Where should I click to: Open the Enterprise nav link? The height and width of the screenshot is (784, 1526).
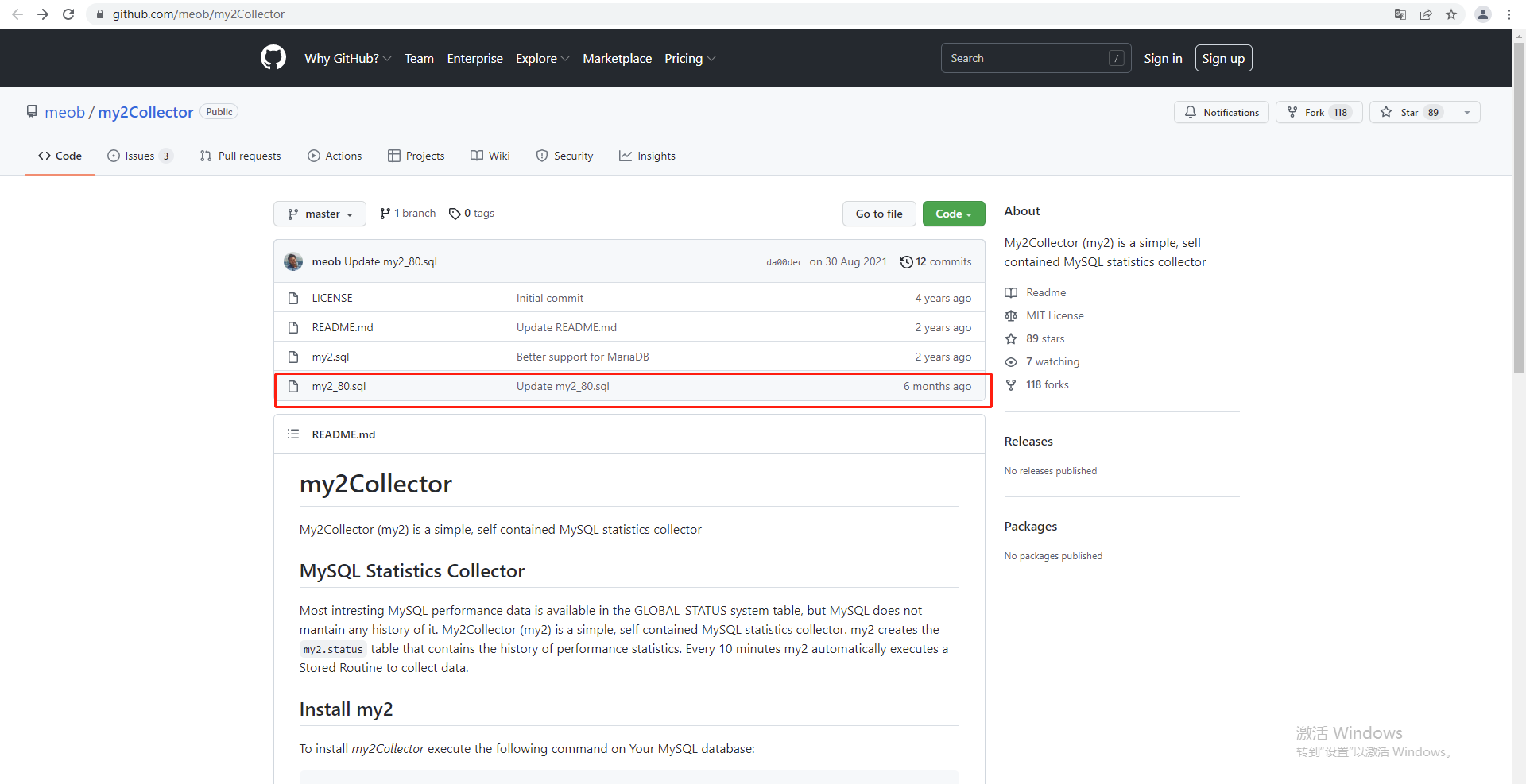point(474,58)
